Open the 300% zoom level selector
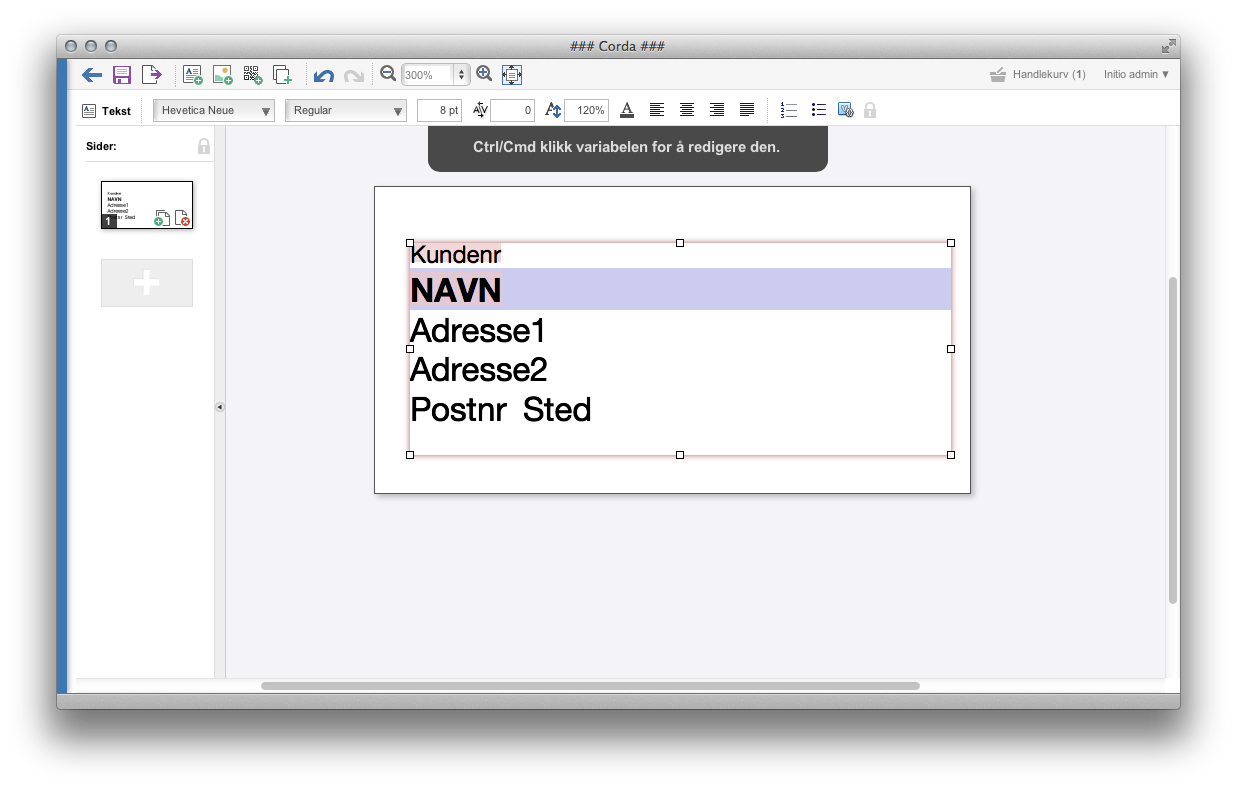1237x788 pixels. coord(460,75)
